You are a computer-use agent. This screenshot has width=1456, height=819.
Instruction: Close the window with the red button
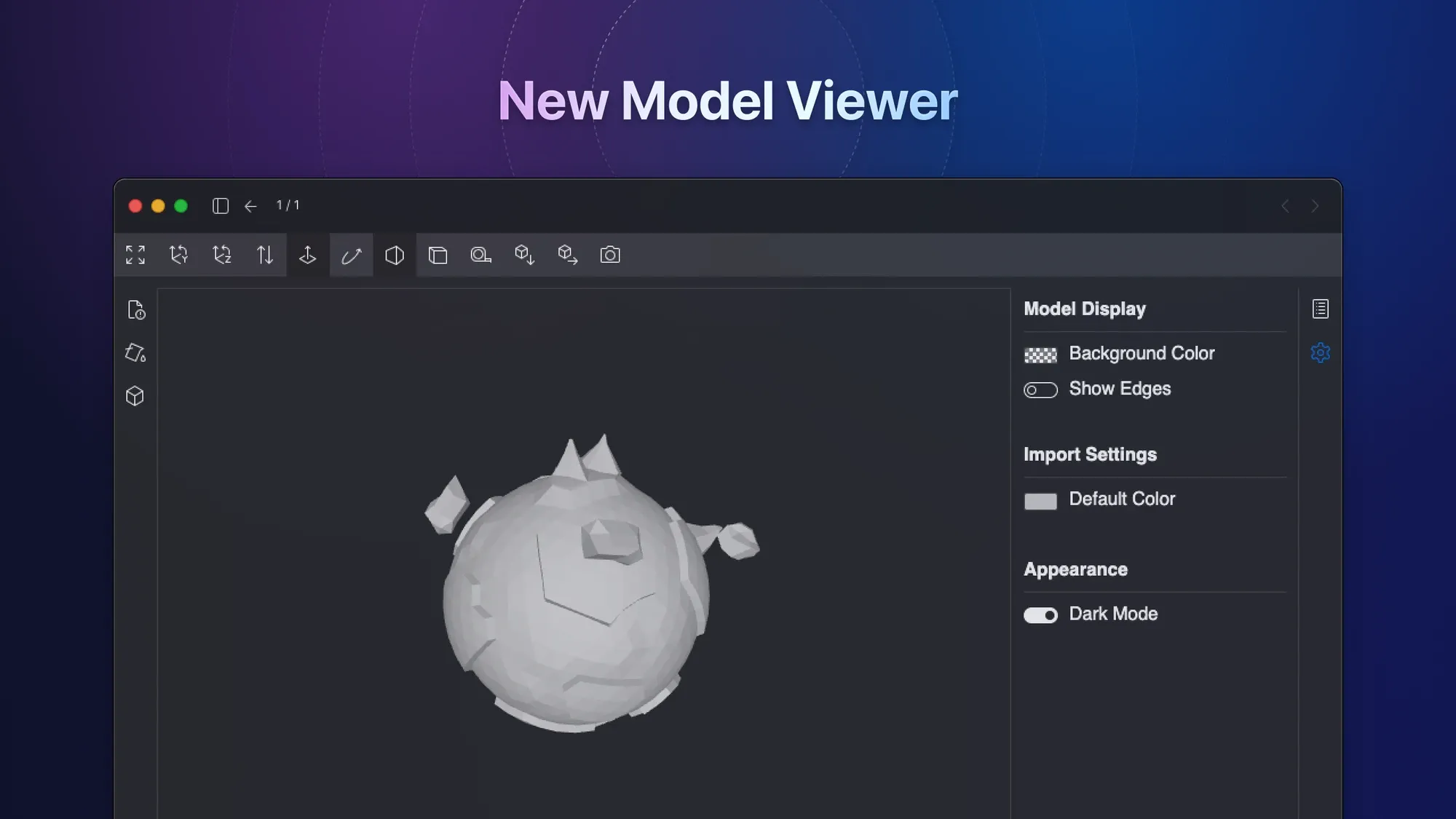pyautogui.click(x=135, y=206)
